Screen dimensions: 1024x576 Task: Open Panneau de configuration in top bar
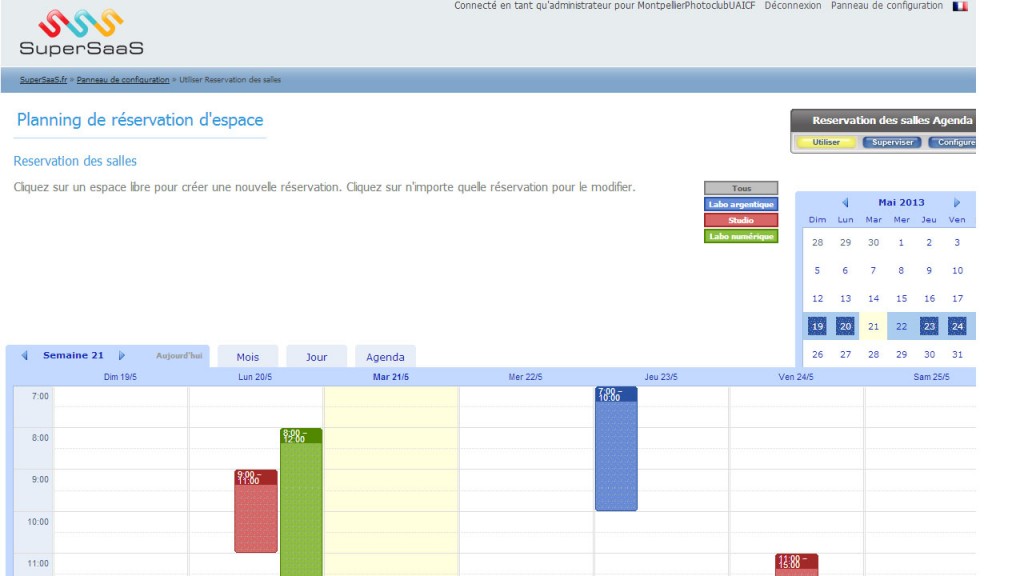[887, 6]
